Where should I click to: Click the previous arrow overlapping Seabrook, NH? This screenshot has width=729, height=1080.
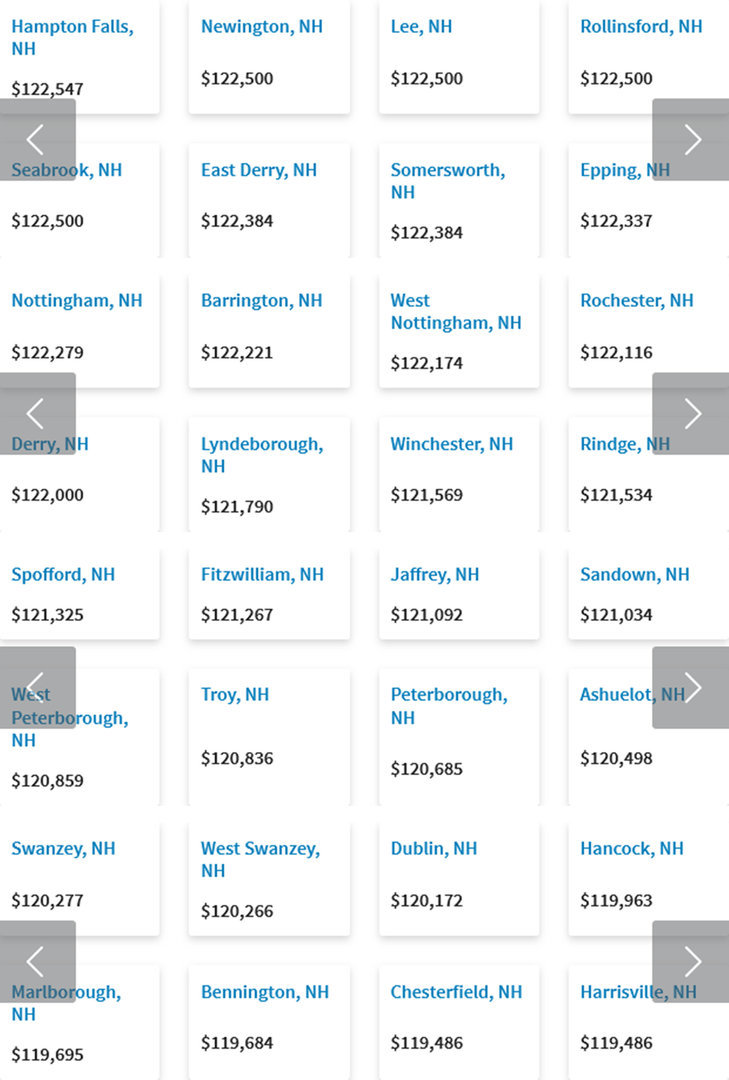[x=37, y=140]
